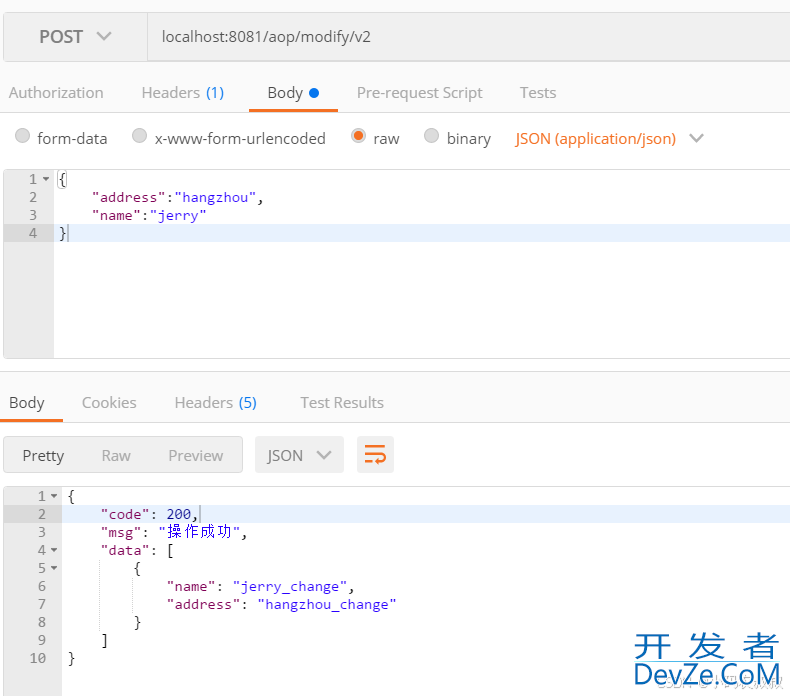Switch to the Tests tab

538,93
